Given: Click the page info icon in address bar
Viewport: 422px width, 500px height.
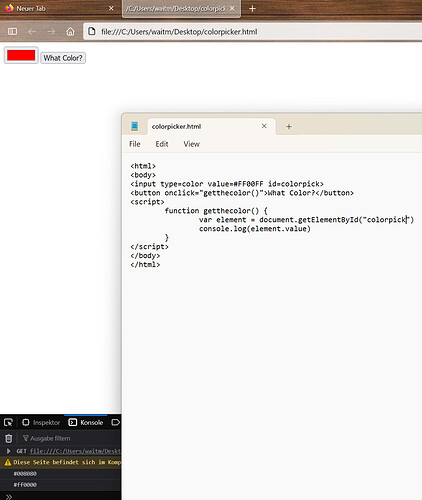Looking at the screenshot, I should click(x=91, y=31).
